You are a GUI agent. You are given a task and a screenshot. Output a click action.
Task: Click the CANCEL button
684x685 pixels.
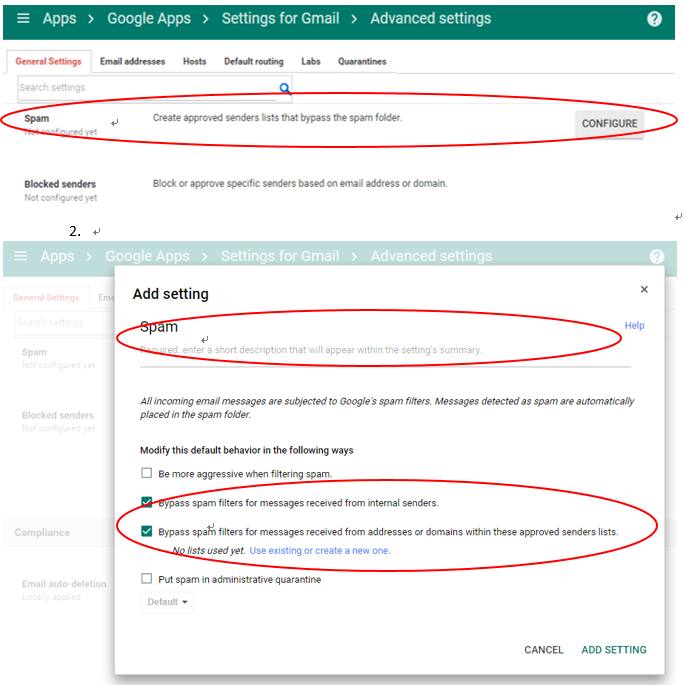[544, 650]
